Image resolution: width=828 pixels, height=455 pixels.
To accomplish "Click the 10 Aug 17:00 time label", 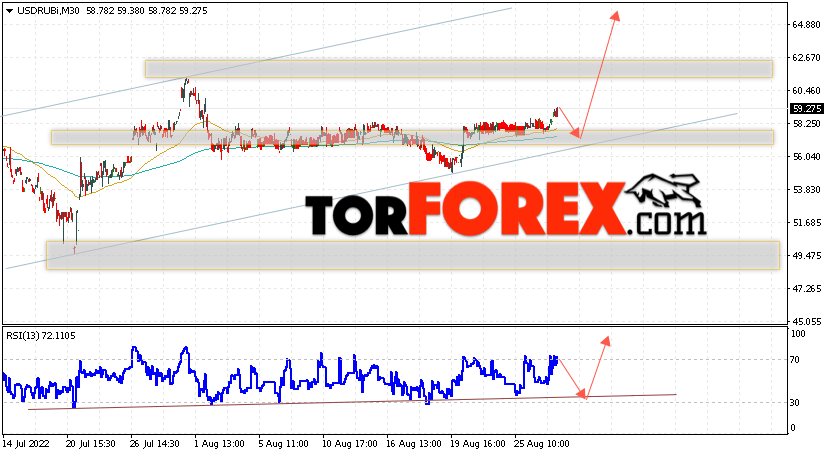I will [350, 444].
